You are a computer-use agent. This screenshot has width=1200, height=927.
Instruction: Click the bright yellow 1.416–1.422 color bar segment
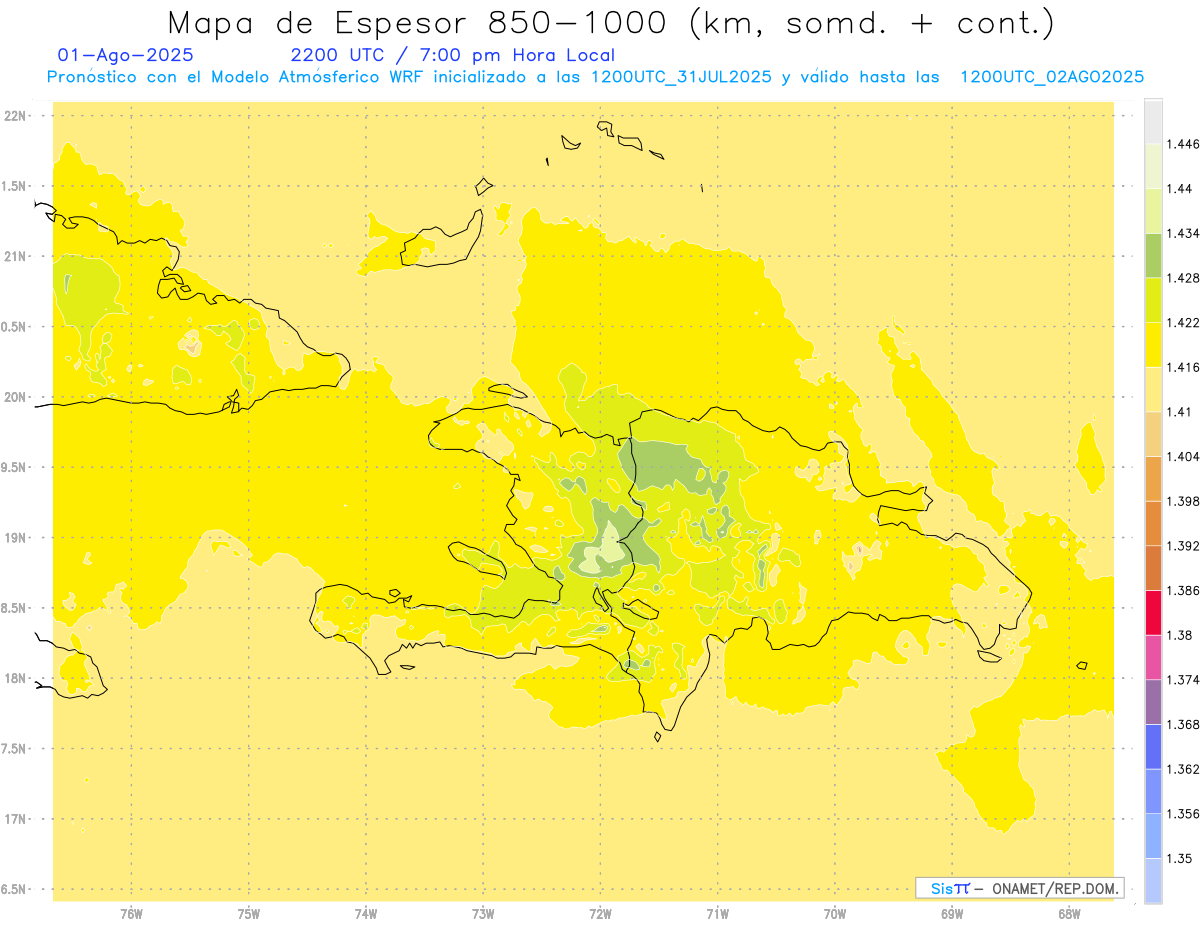point(1153,345)
